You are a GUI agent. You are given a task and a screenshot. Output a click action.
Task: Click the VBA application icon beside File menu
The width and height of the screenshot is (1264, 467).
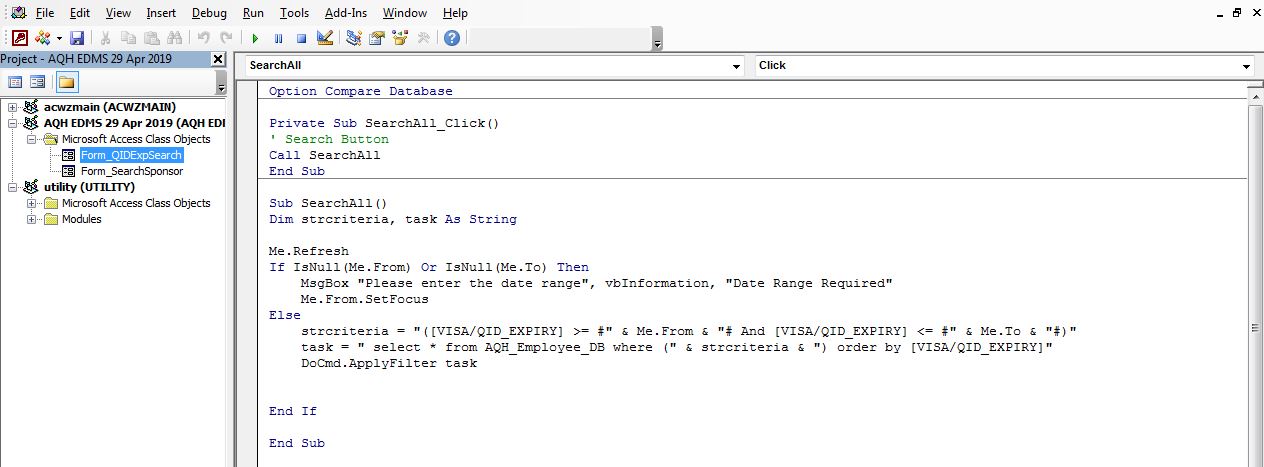(x=18, y=13)
